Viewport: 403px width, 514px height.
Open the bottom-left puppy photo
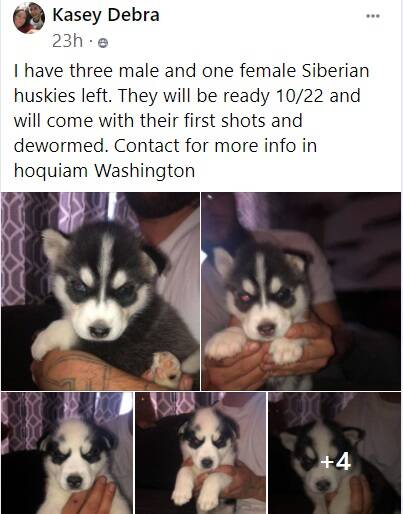[x=67, y=453]
